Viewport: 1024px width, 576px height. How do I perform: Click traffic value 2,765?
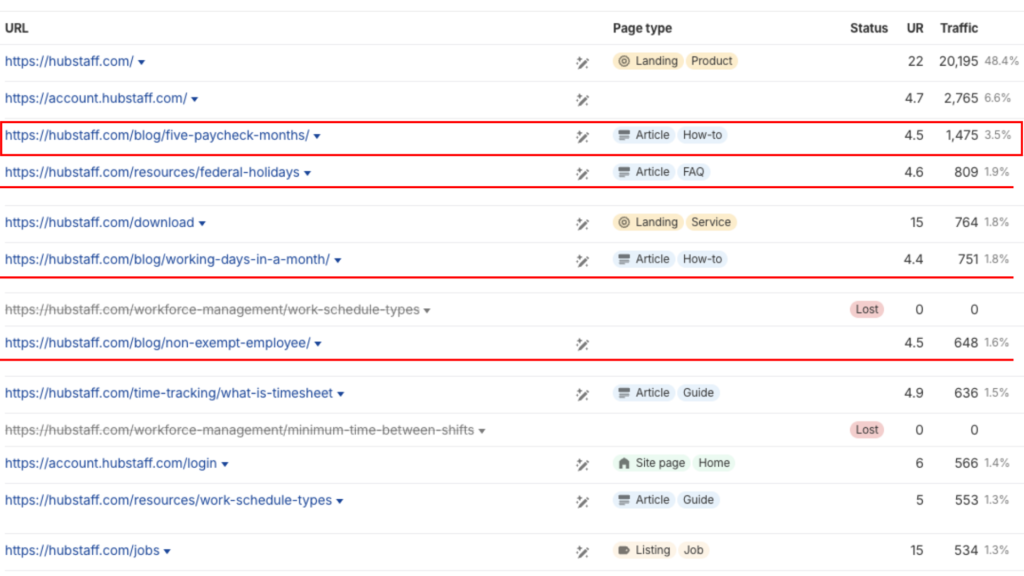click(961, 98)
